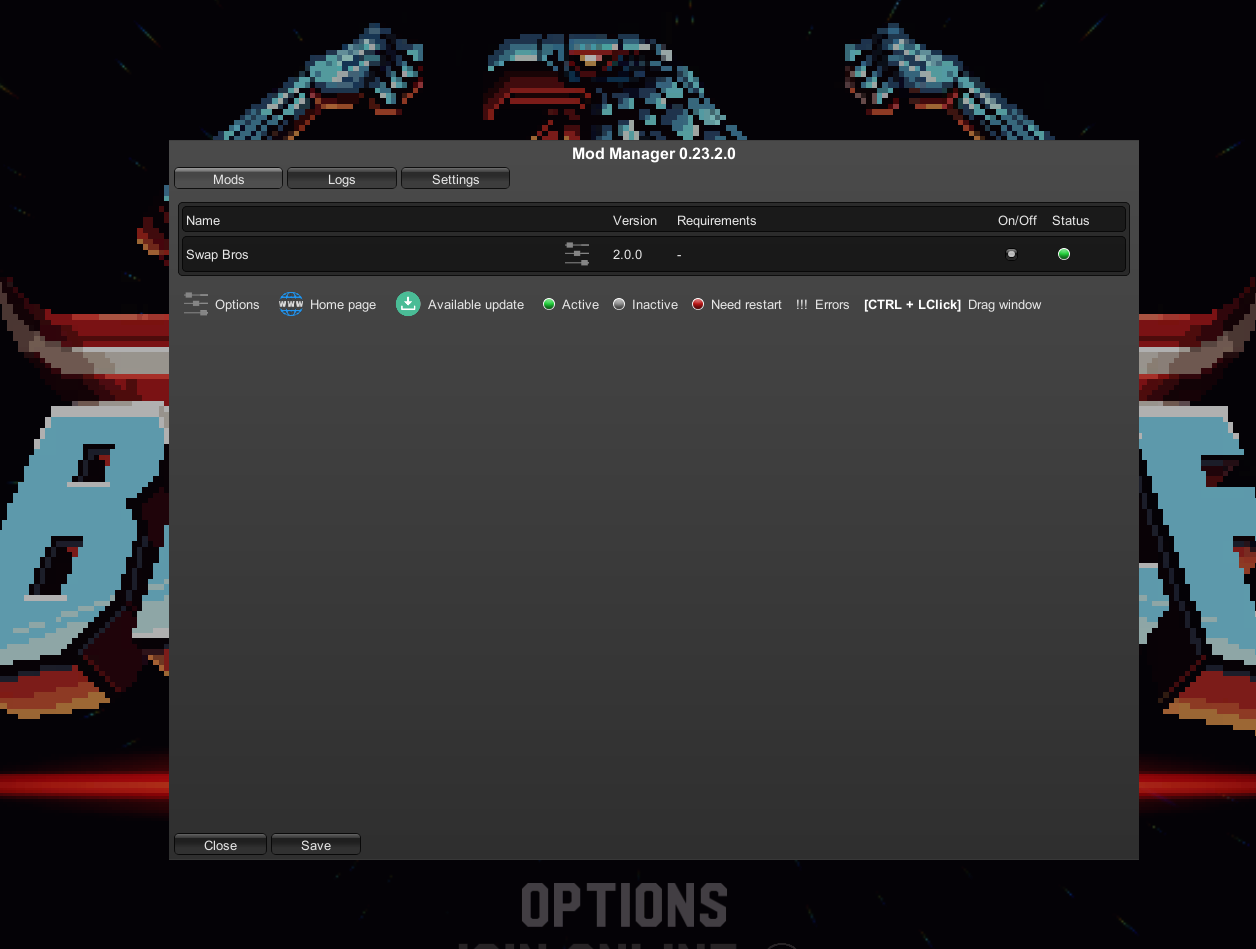
Task: Click version 2.0.0 of Swap Bros
Action: pos(627,254)
